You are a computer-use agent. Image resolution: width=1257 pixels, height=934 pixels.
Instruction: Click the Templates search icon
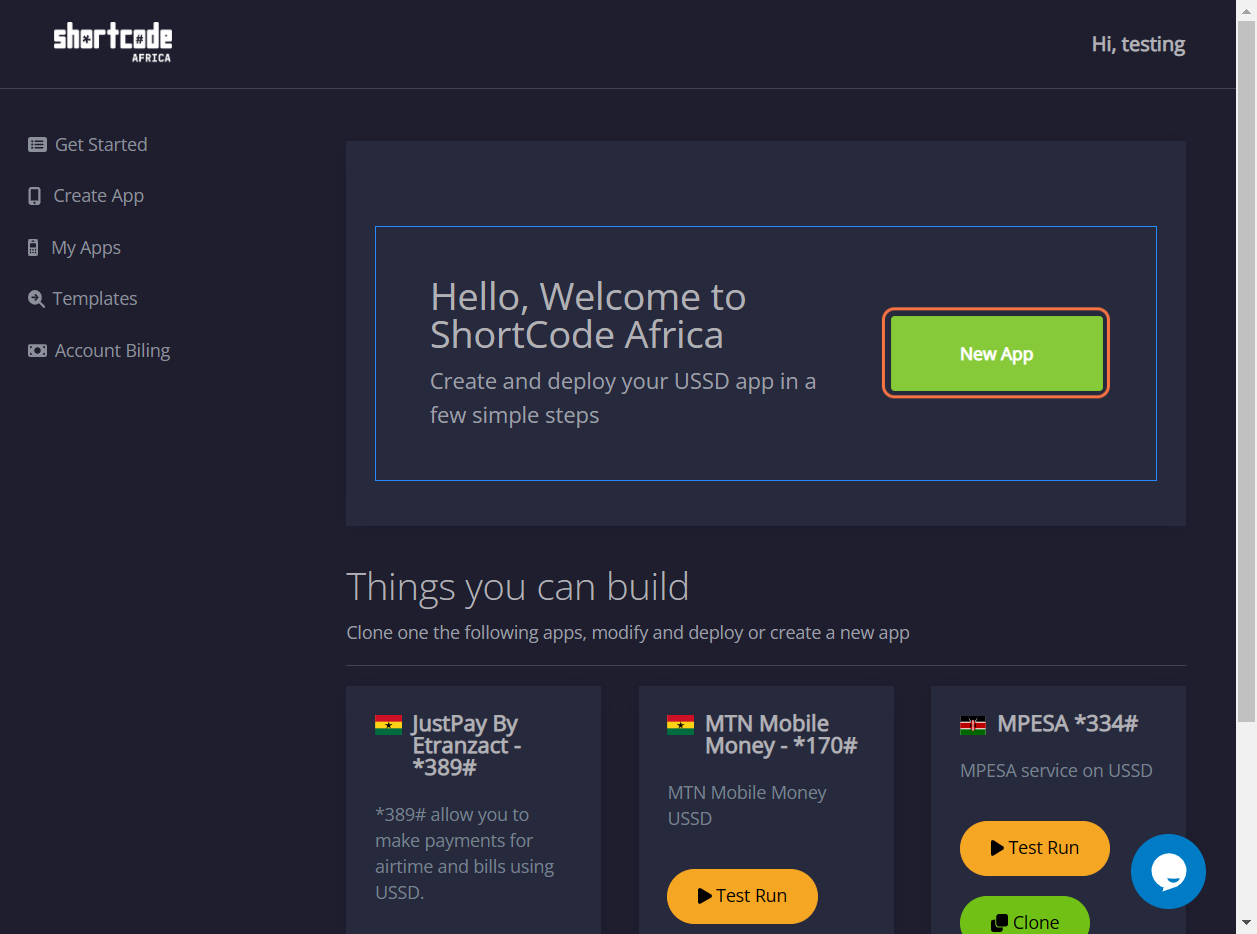pos(36,299)
